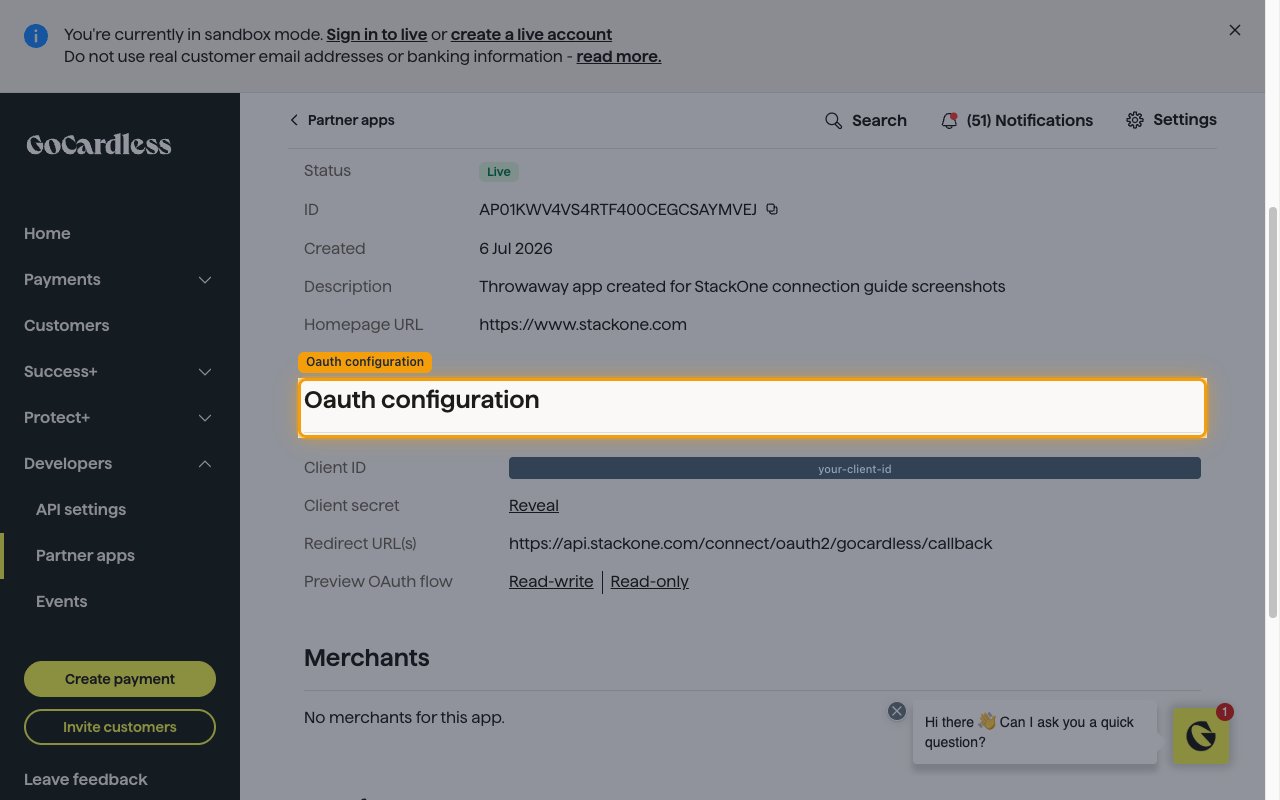Open the read more link
Viewport: 1280px width, 800px height.
pos(619,56)
